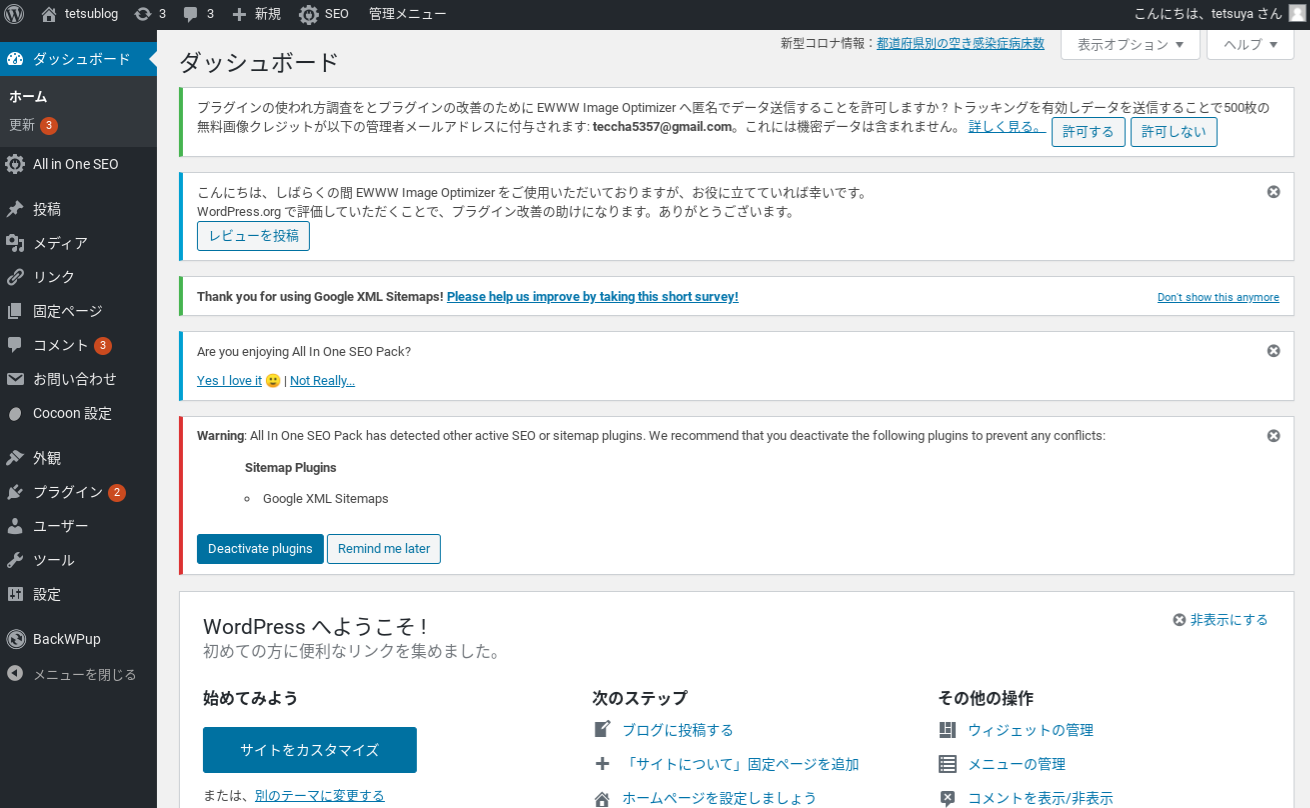
Task: Click the plus icon for 新規
Action: coord(239,14)
